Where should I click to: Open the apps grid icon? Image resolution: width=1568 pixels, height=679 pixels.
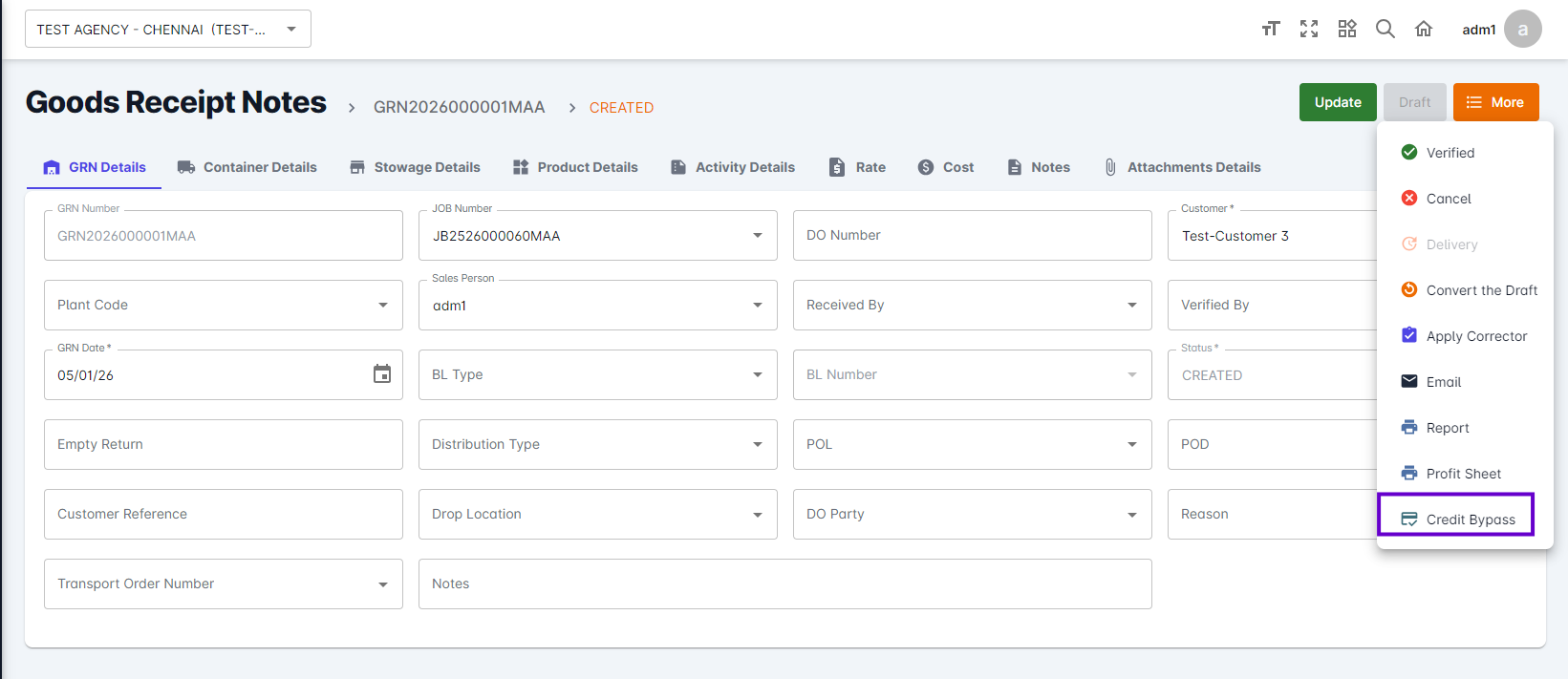[1346, 29]
